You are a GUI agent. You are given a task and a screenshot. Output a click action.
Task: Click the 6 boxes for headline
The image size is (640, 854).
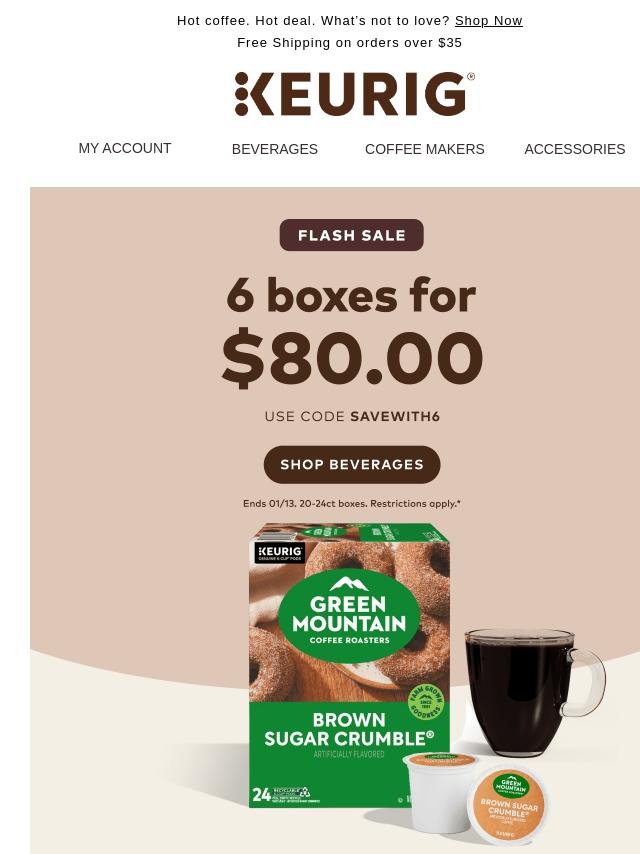coord(351,296)
